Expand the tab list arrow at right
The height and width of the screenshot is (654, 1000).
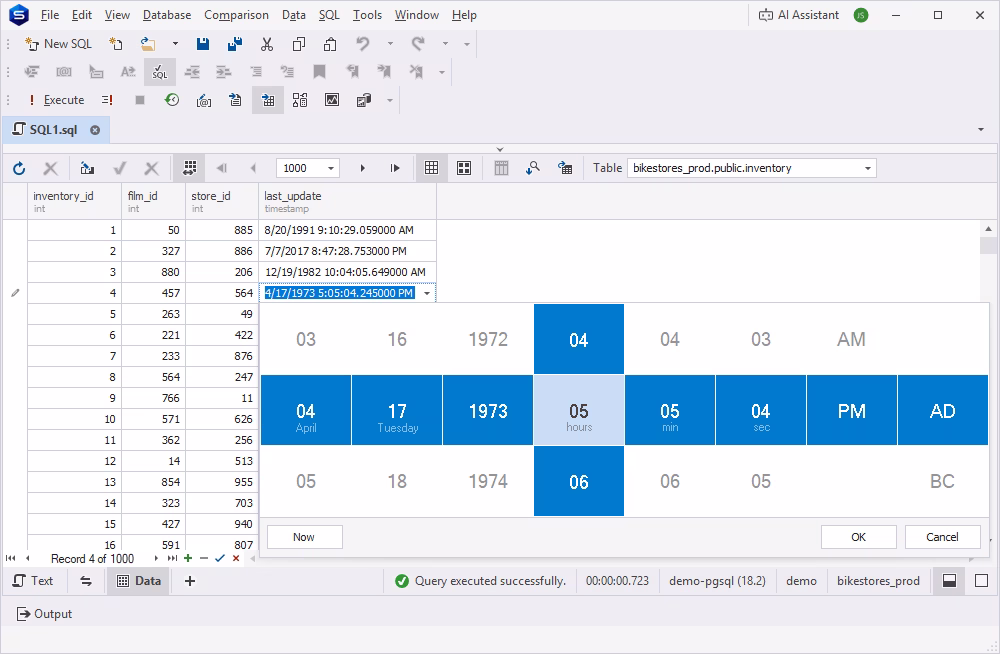pyautogui.click(x=980, y=130)
